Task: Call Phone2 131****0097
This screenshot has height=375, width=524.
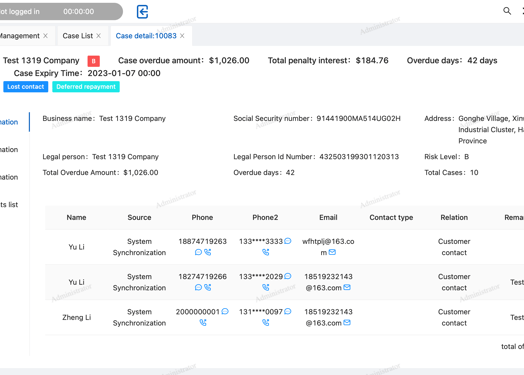Action: click(x=266, y=323)
